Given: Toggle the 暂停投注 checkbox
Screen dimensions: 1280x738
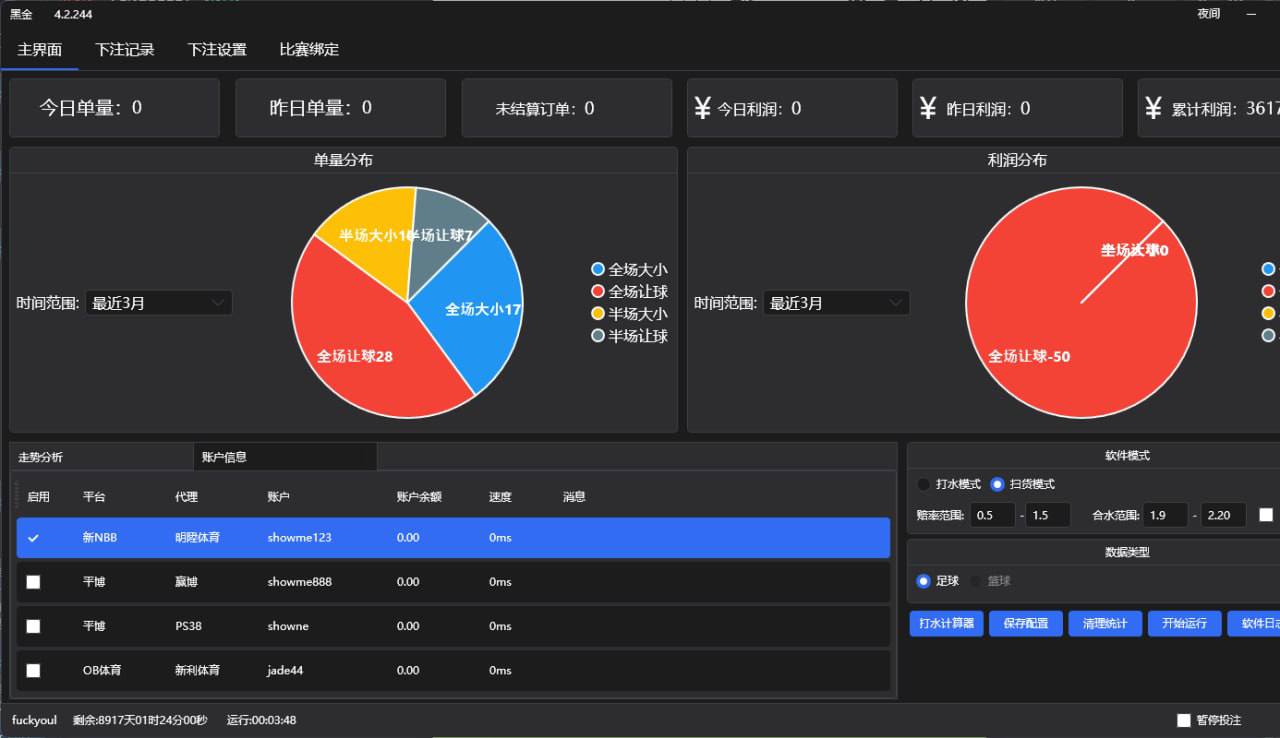Looking at the screenshot, I should click(x=1184, y=720).
